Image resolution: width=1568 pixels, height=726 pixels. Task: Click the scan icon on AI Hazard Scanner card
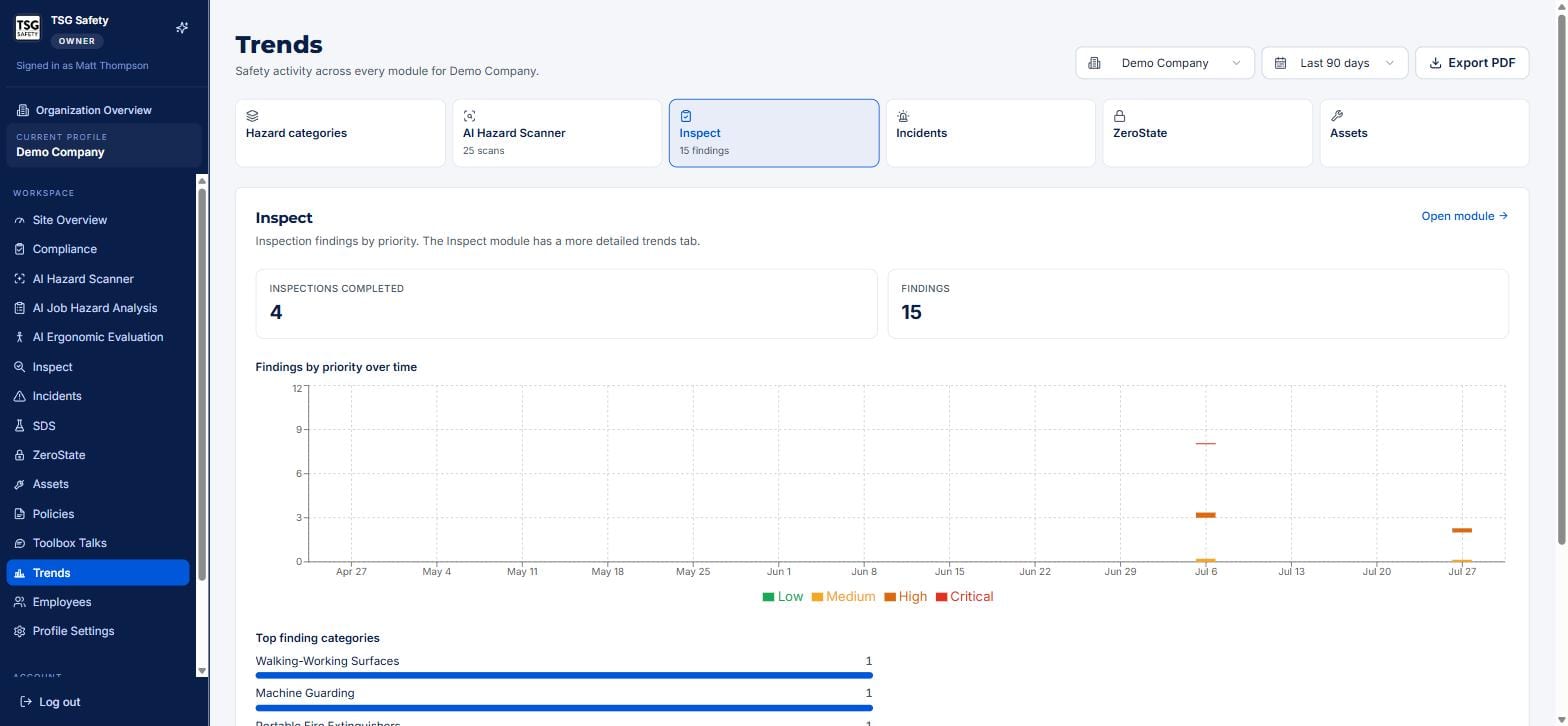(469, 116)
